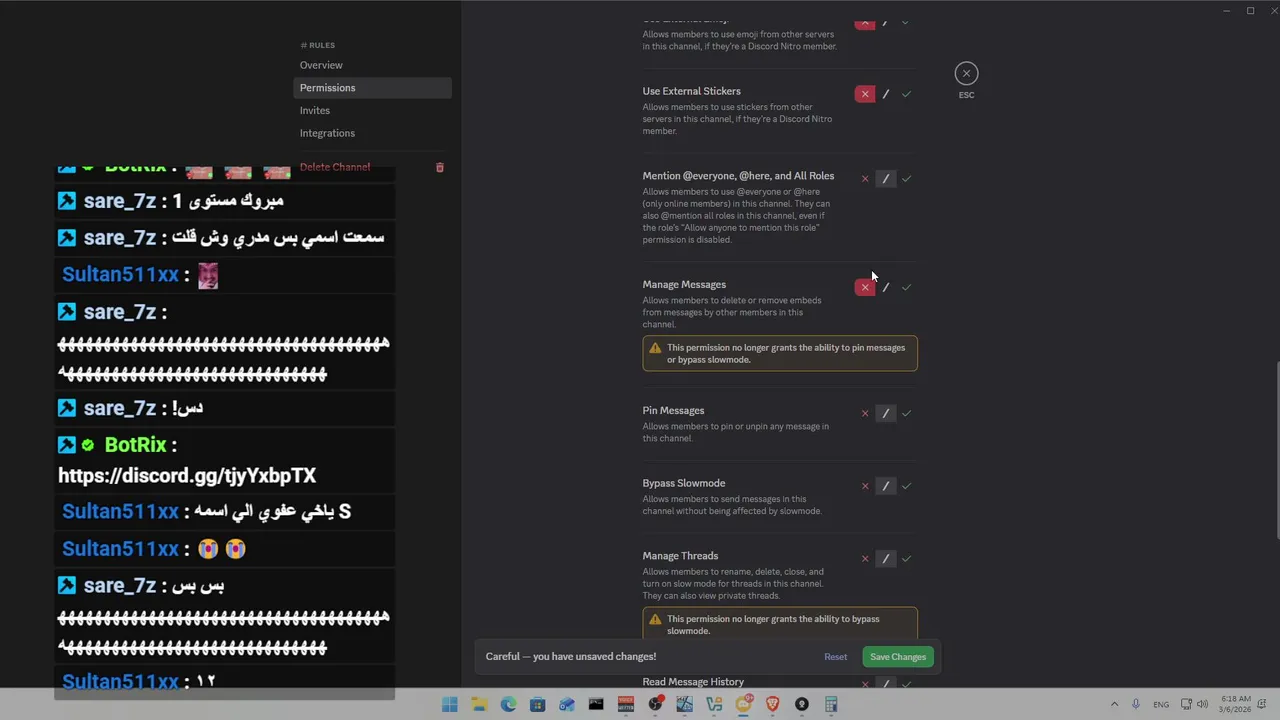Deny the Manage Messages permission
Viewport: 1280px width, 720px height.
[865, 287]
